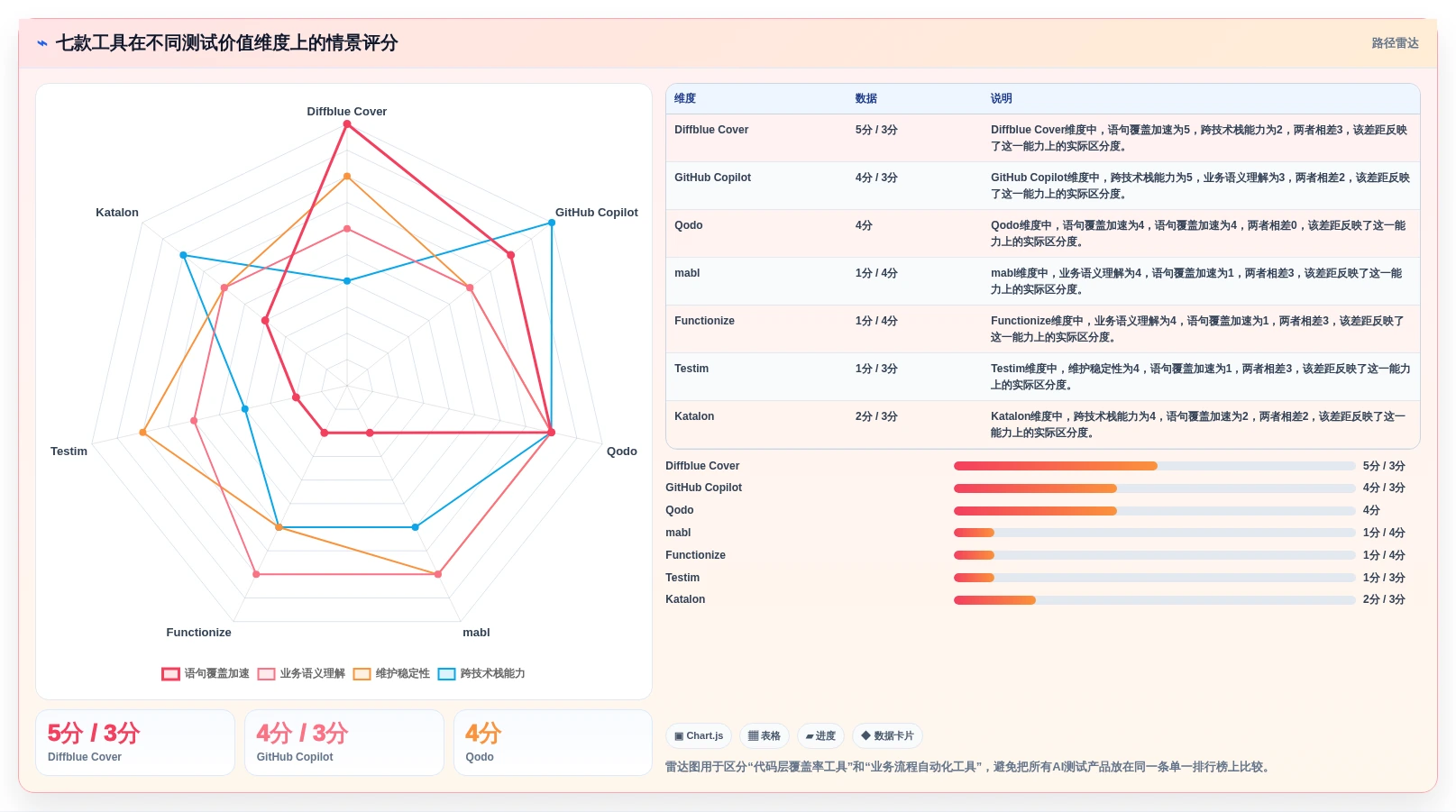The width and height of the screenshot is (1456, 812).
Task: Click the 数据 column header
Action: 866,98
